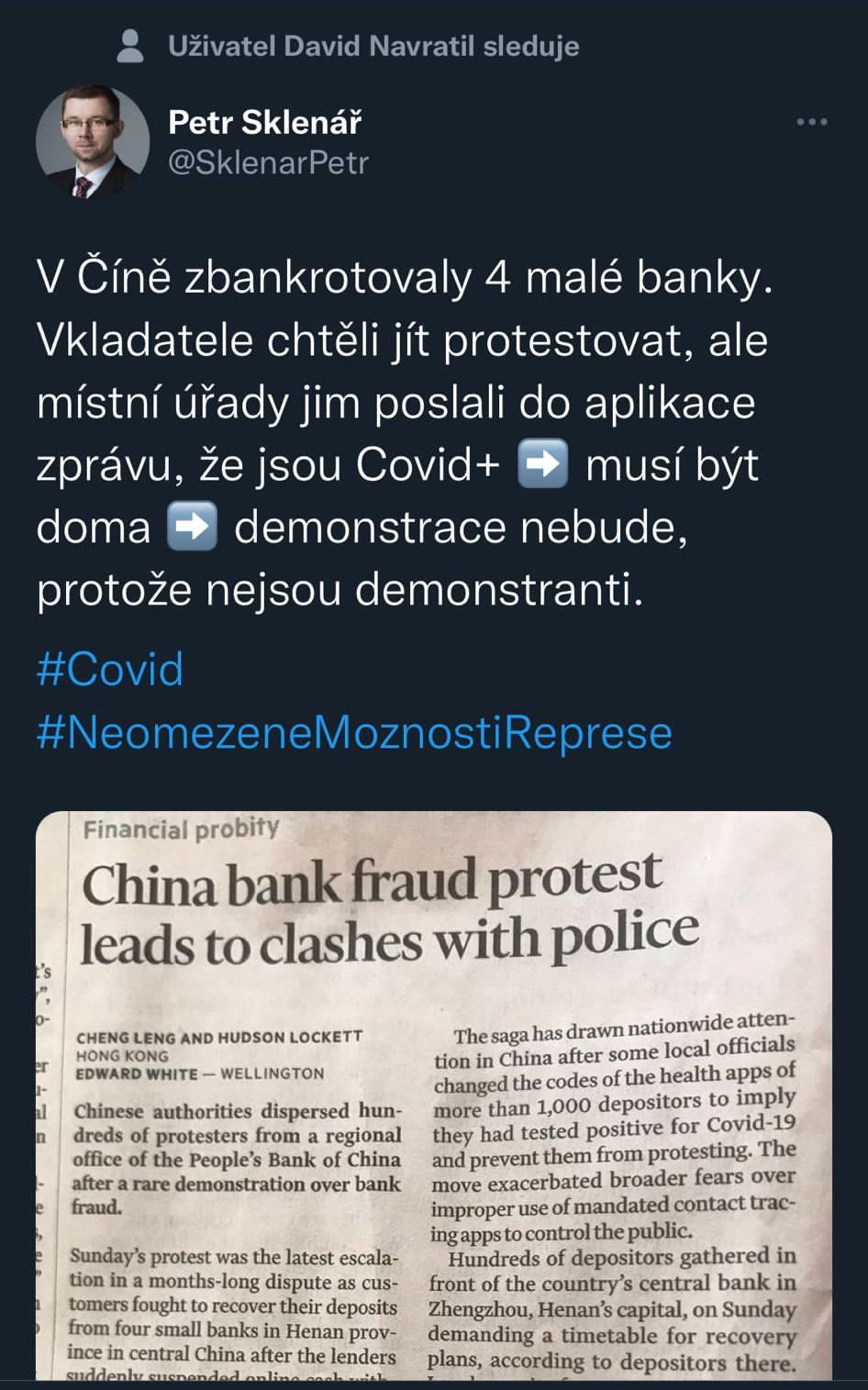The width and height of the screenshot is (868, 1390).
Task: Click the #Covid hashtag
Action: pos(110,669)
